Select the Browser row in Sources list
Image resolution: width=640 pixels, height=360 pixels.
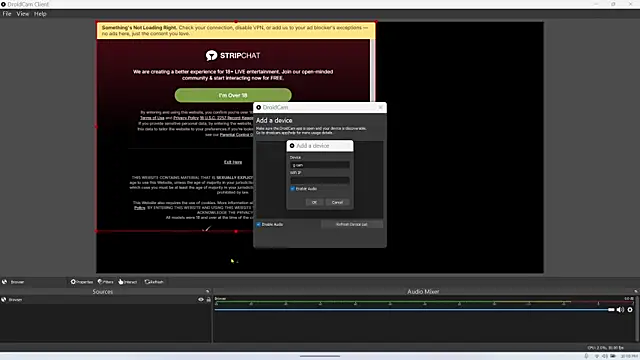[x=106, y=300]
